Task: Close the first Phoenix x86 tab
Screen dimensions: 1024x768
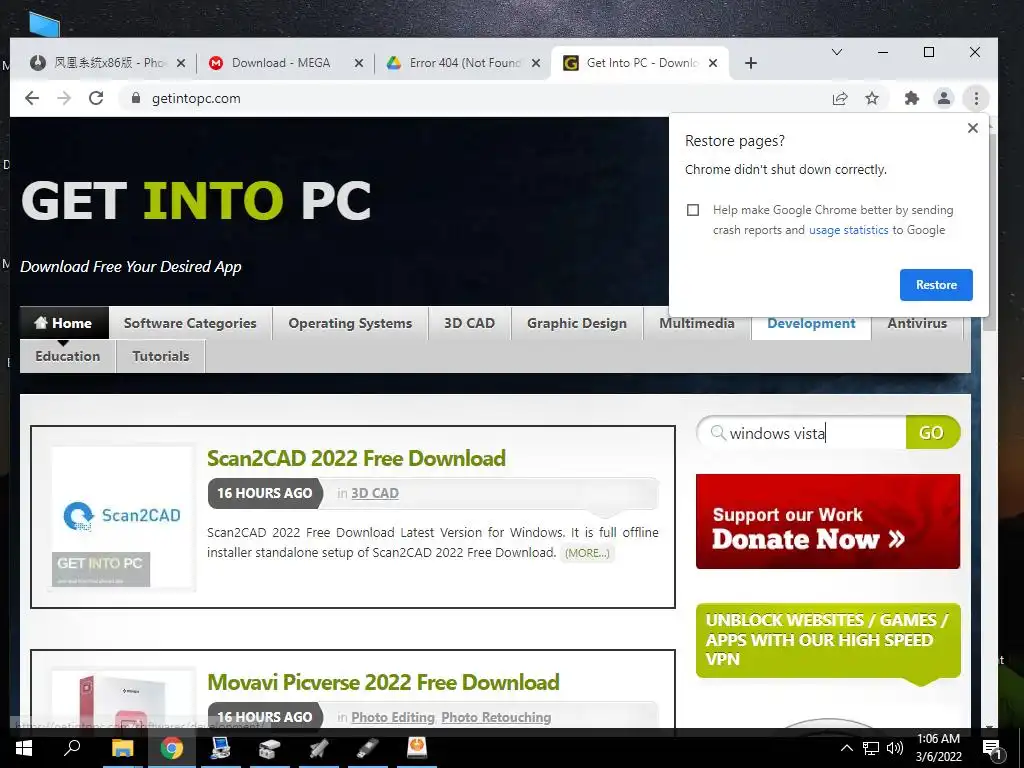Action: click(181, 63)
